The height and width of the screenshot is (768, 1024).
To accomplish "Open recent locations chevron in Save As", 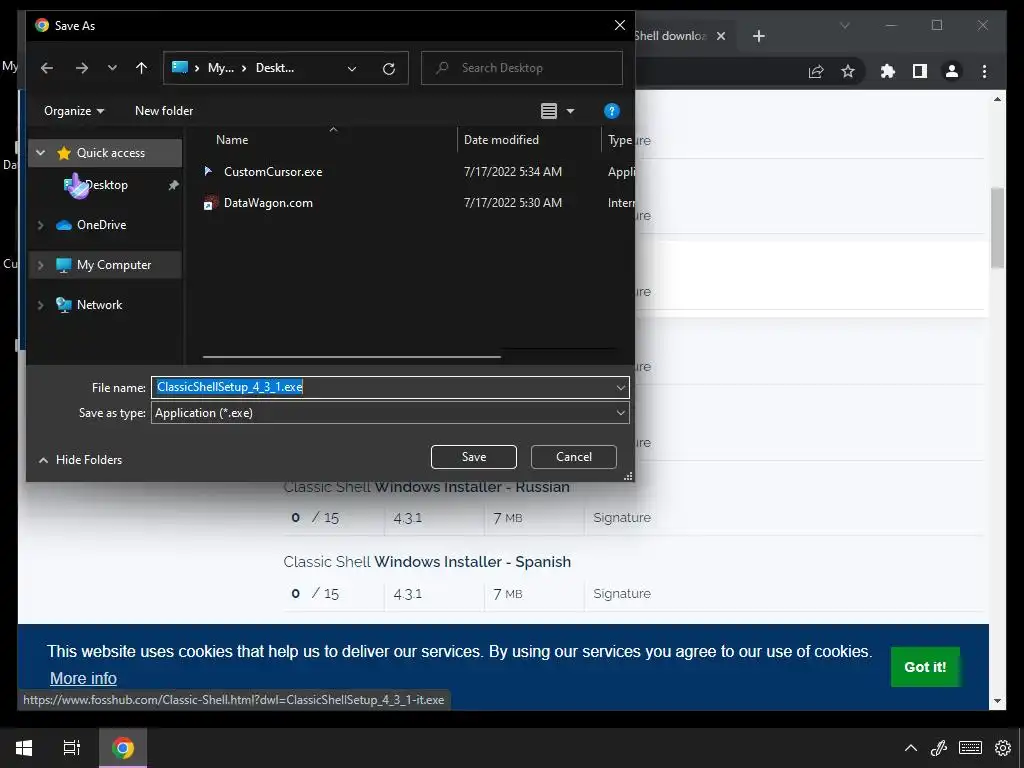I will click(112, 68).
